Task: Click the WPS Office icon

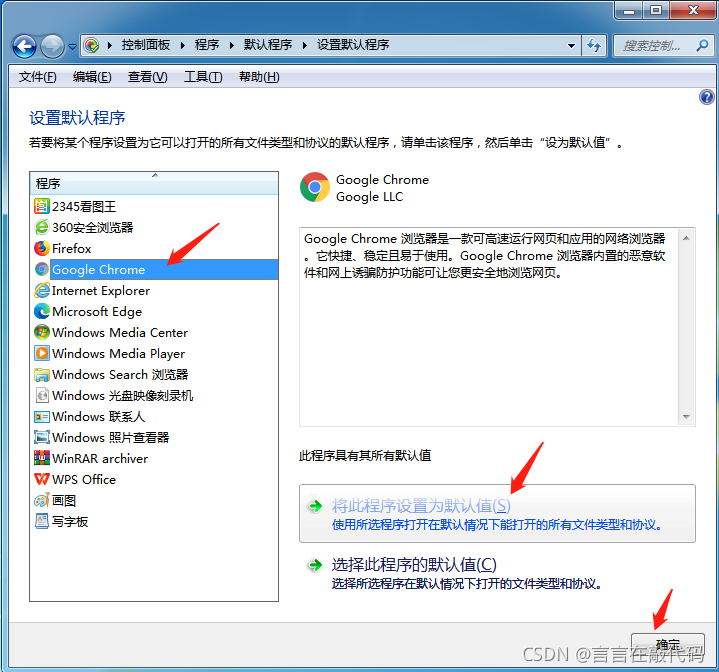Action: pos(42,479)
